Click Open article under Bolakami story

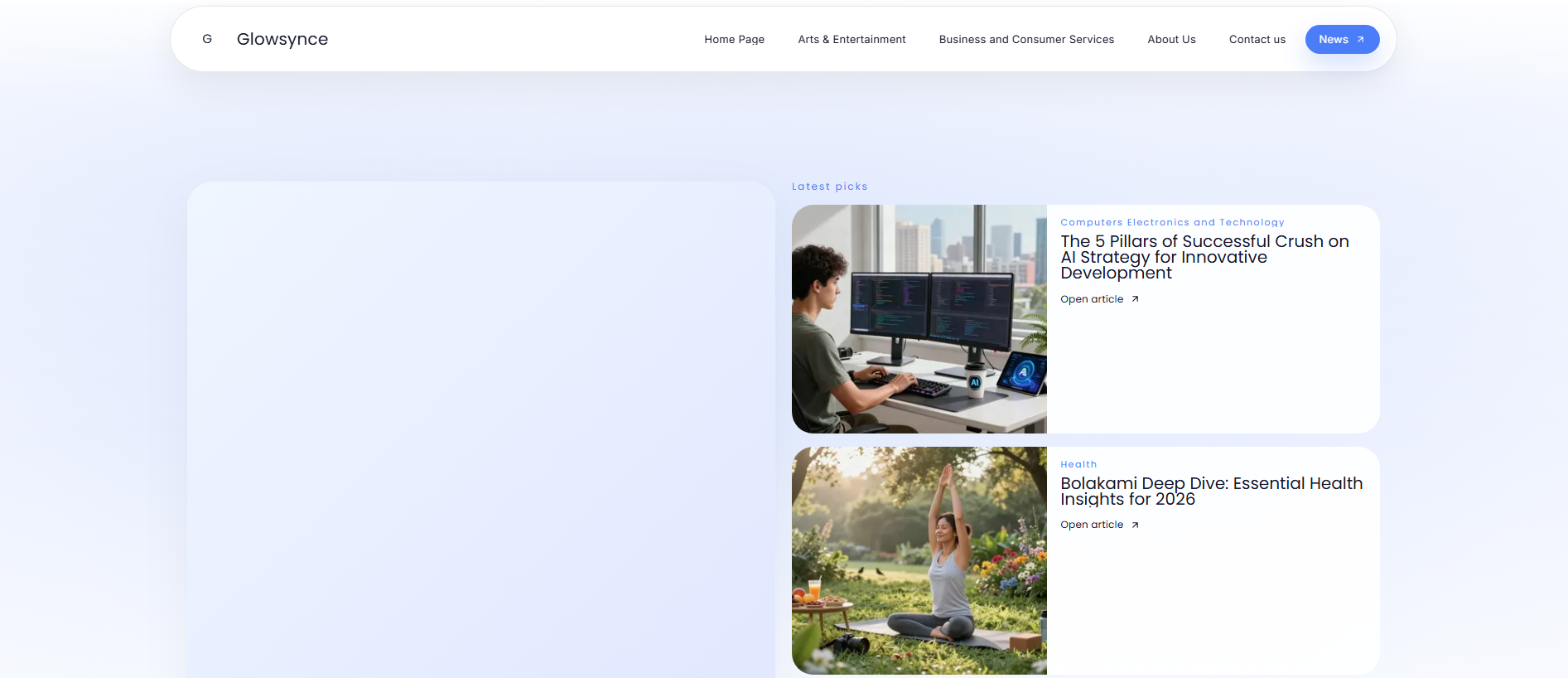(1092, 525)
